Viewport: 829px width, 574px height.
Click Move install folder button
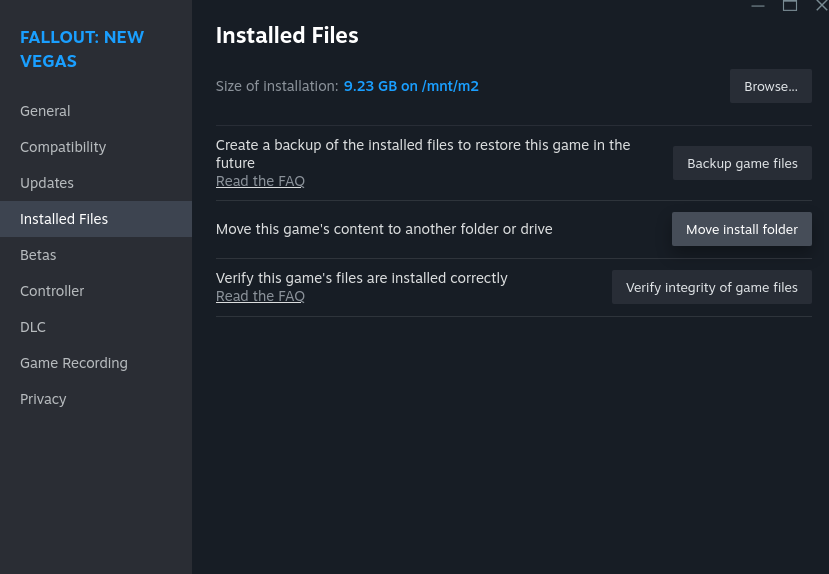pyautogui.click(x=741, y=229)
